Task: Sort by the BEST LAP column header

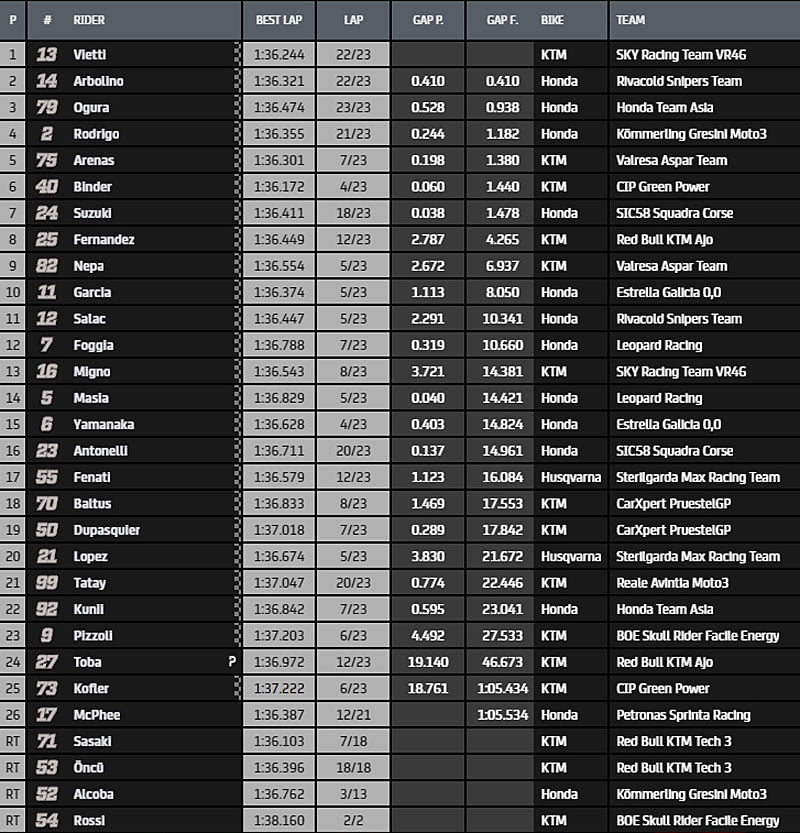Action: coord(279,19)
